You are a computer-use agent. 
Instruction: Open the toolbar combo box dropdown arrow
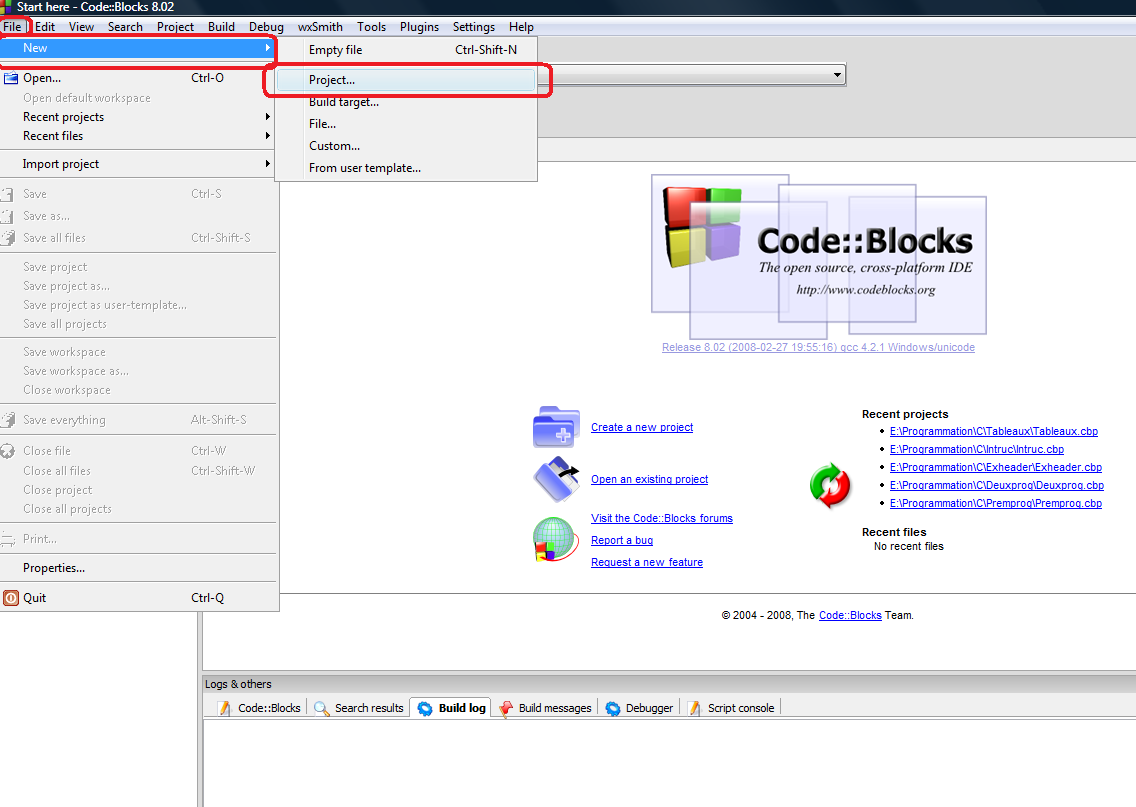point(837,75)
